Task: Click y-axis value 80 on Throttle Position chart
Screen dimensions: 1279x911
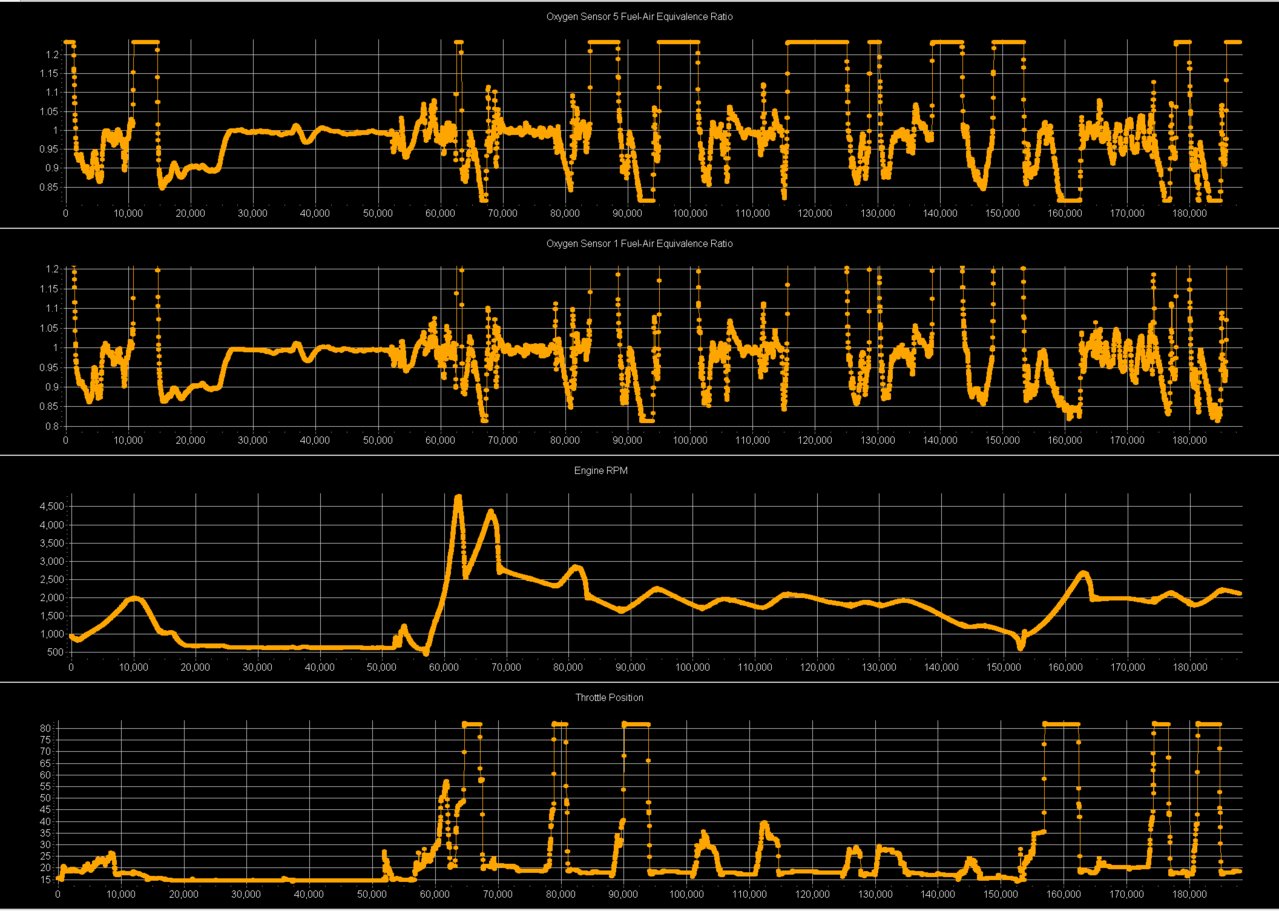Action: pos(46,727)
